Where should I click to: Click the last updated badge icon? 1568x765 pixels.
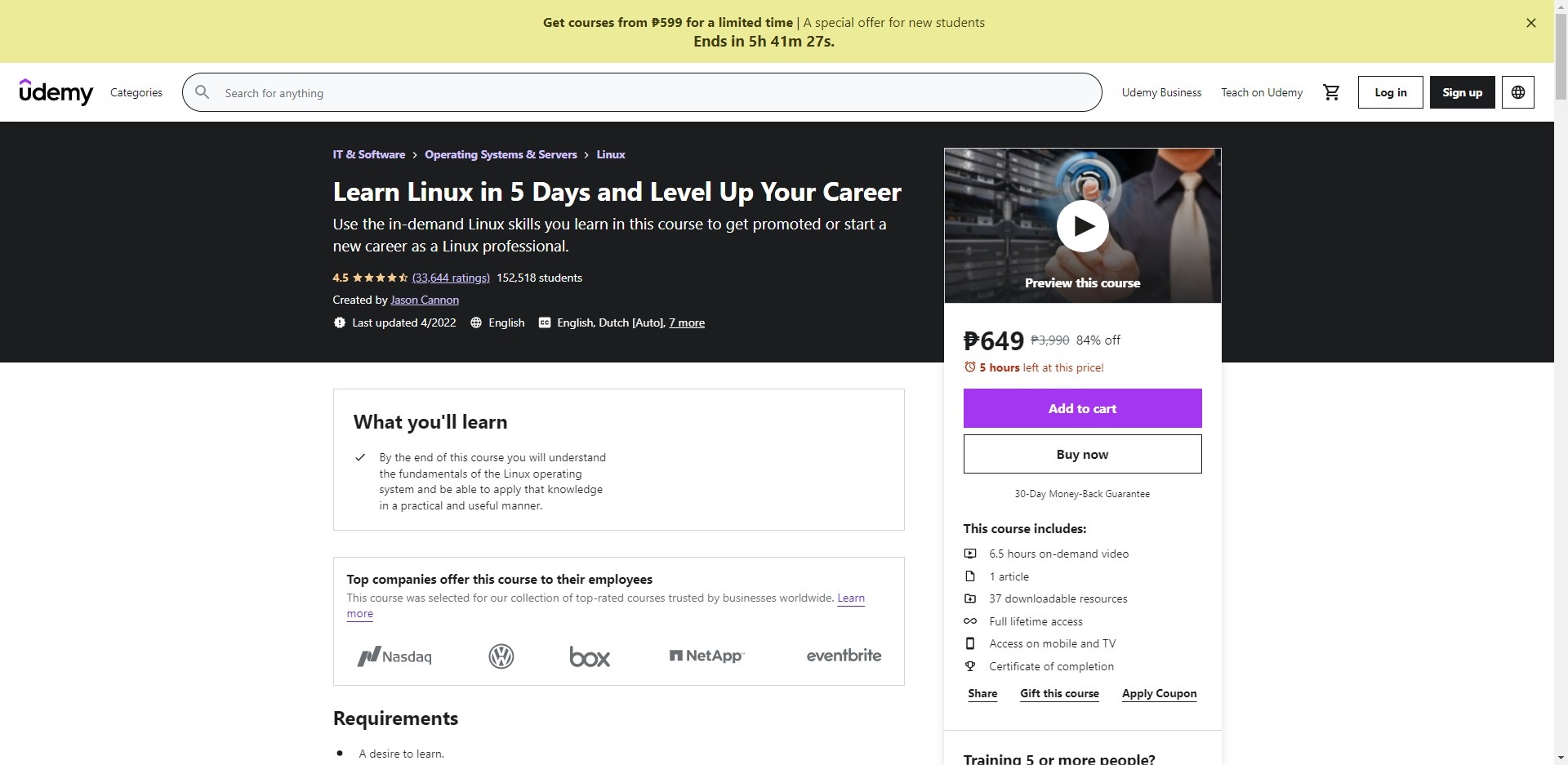tap(339, 322)
